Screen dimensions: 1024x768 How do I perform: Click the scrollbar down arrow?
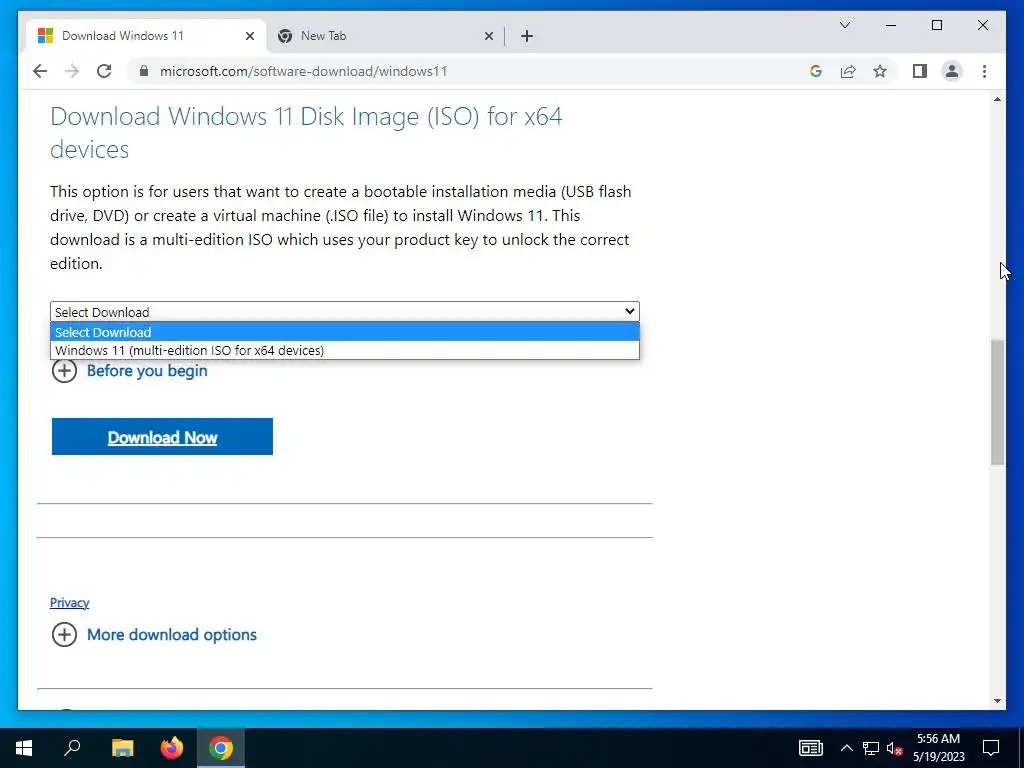997,701
